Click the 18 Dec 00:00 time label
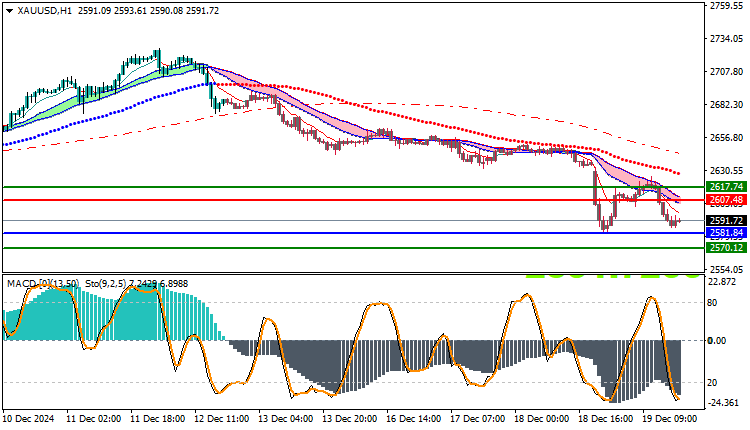The image size is (750, 430). (x=542, y=419)
